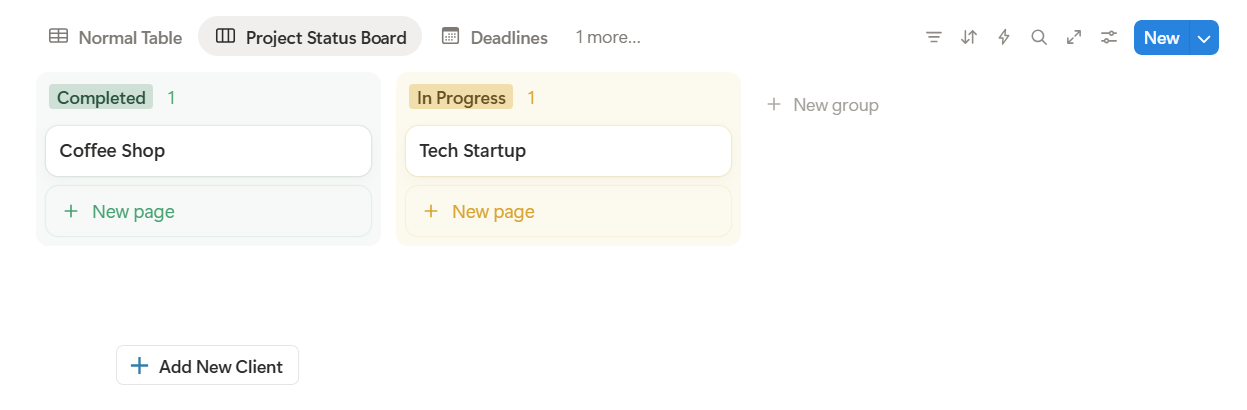
Task: Click the green Completed status tag
Action: (x=101, y=98)
